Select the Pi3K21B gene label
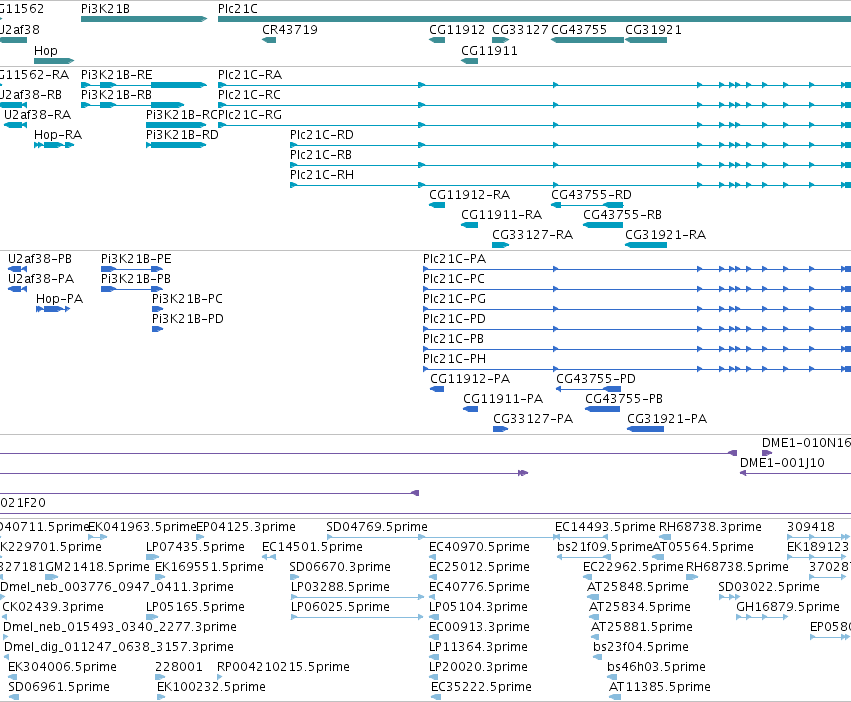 point(105,9)
